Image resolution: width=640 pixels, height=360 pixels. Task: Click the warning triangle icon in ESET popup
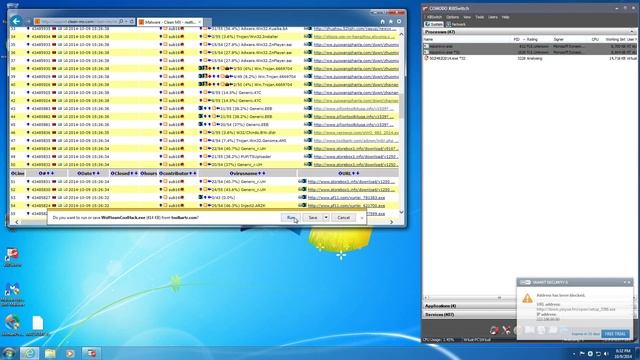527,298
